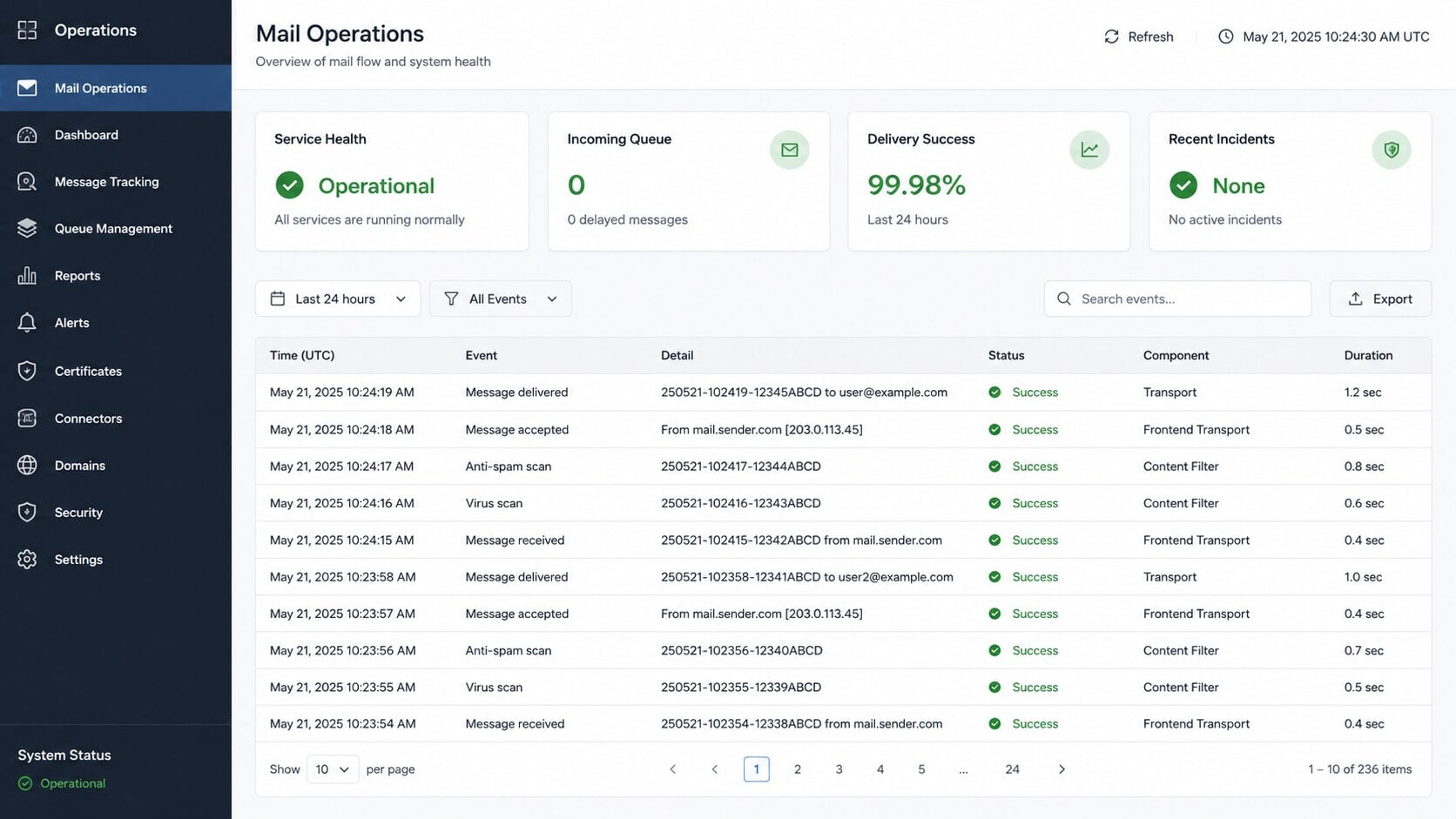The width and height of the screenshot is (1456, 819).
Task: Open Message Tracking page
Action: coord(116,182)
